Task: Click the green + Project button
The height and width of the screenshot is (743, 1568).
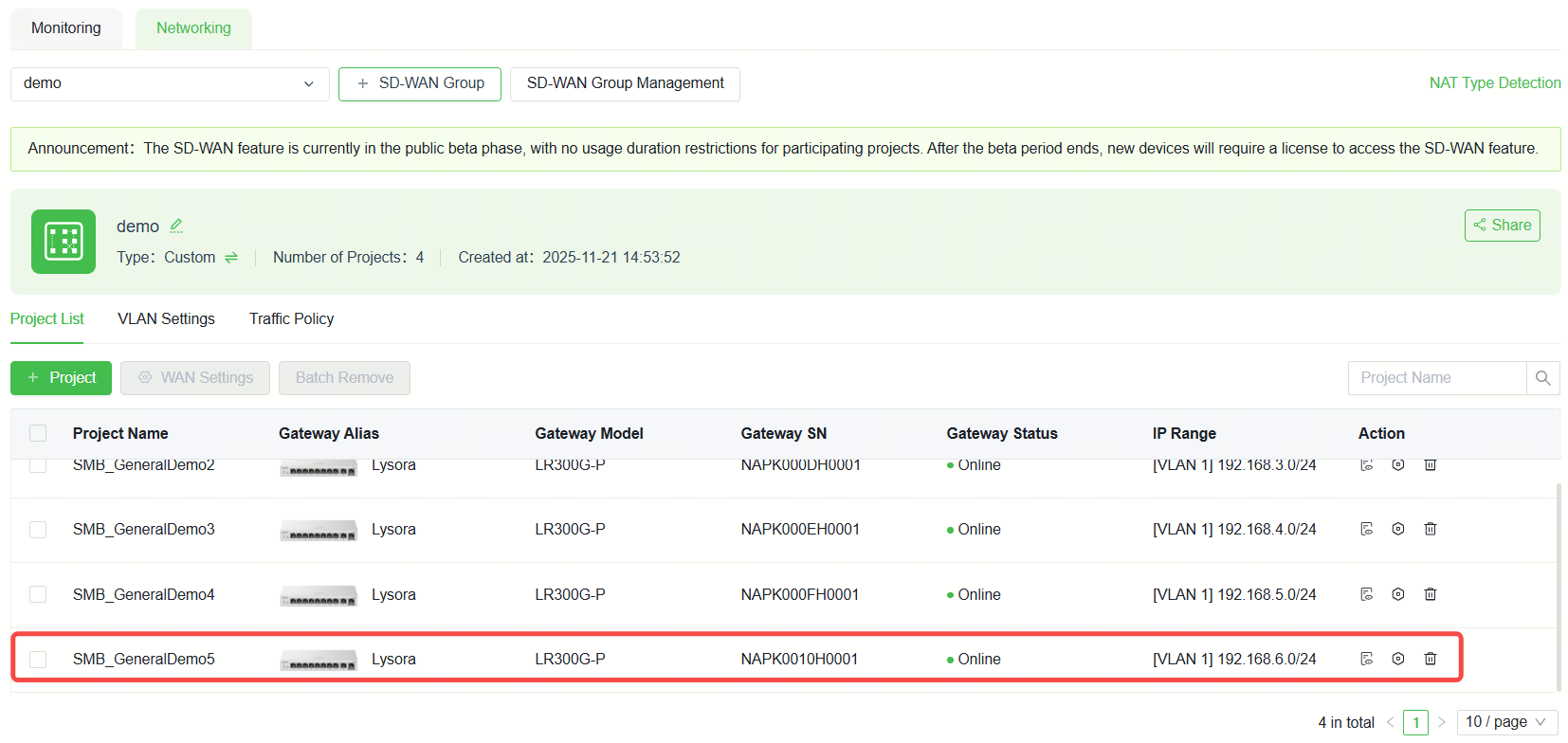Action: click(61, 378)
